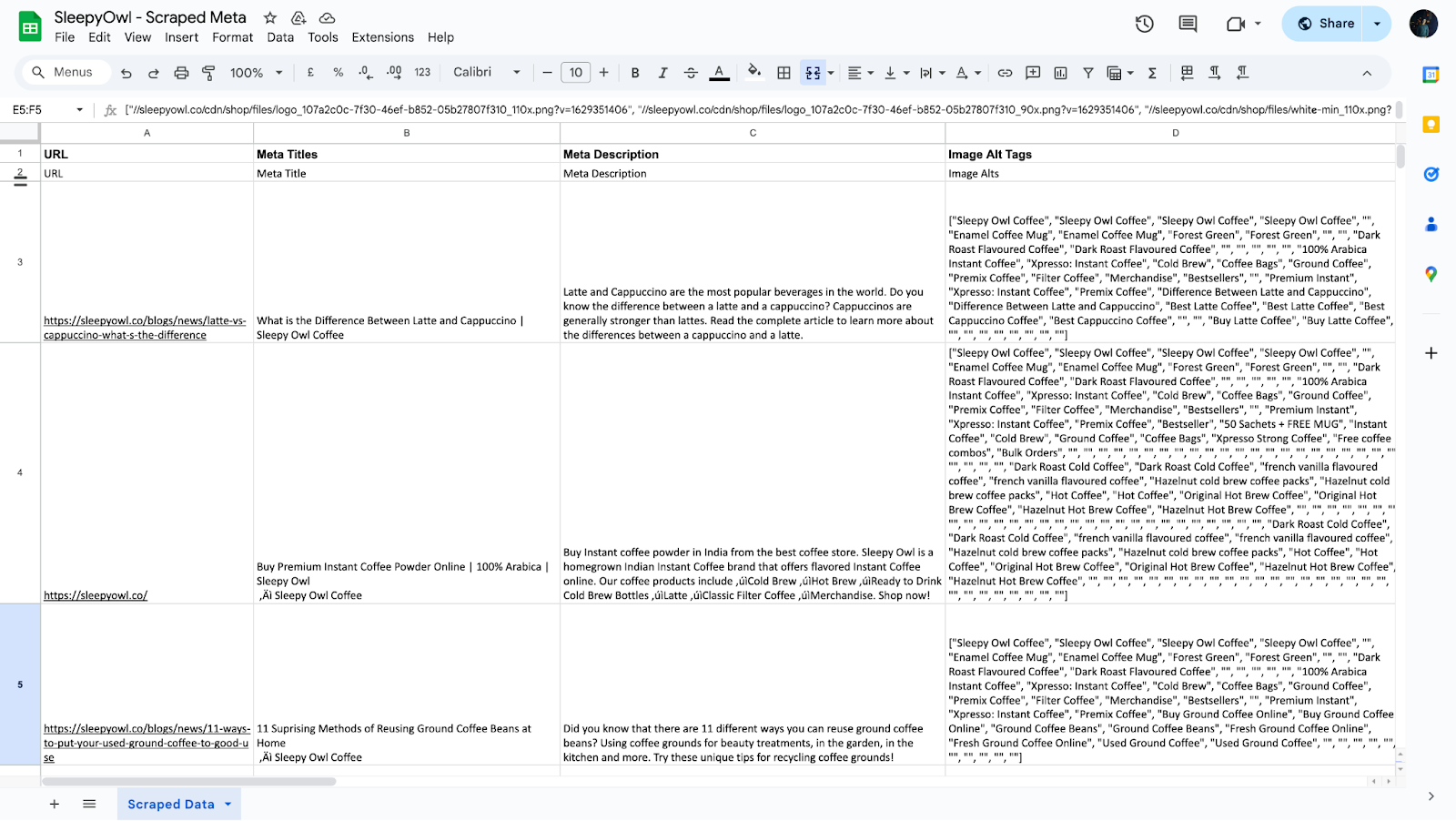Decrease decimal places icon
This screenshot has height=821, width=1456.
coord(366,73)
